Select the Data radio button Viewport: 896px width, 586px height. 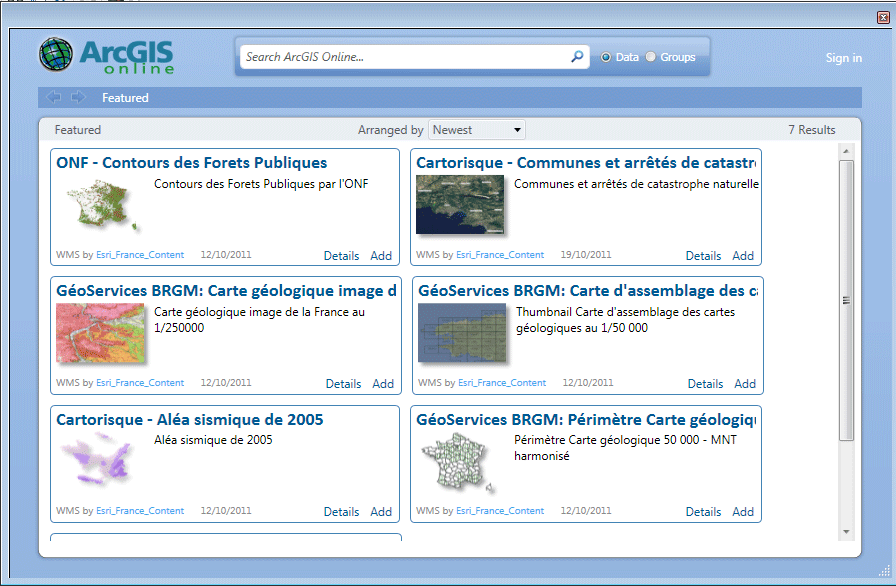606,57
